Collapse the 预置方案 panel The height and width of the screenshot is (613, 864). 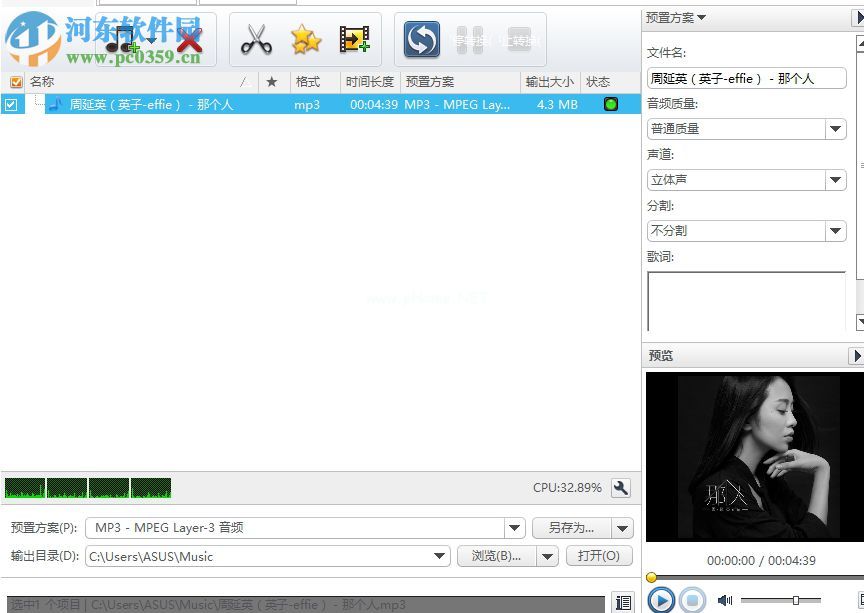pyautogui.click(x=702, y=17)
